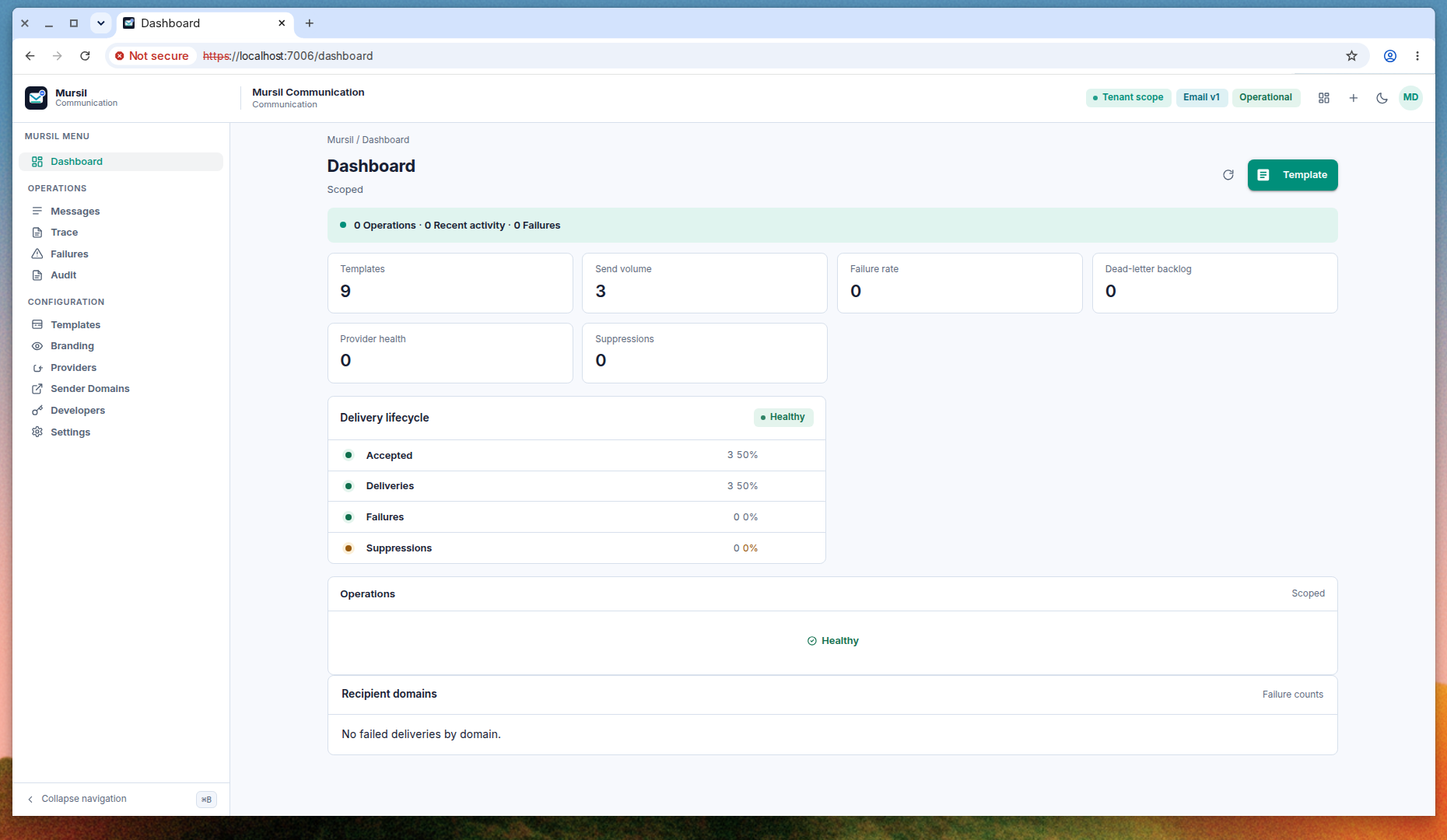The image size is (1447, 840).
Task: Select the Failures lifecycle row
Action: pyautogui.click(x=576, y=517)
